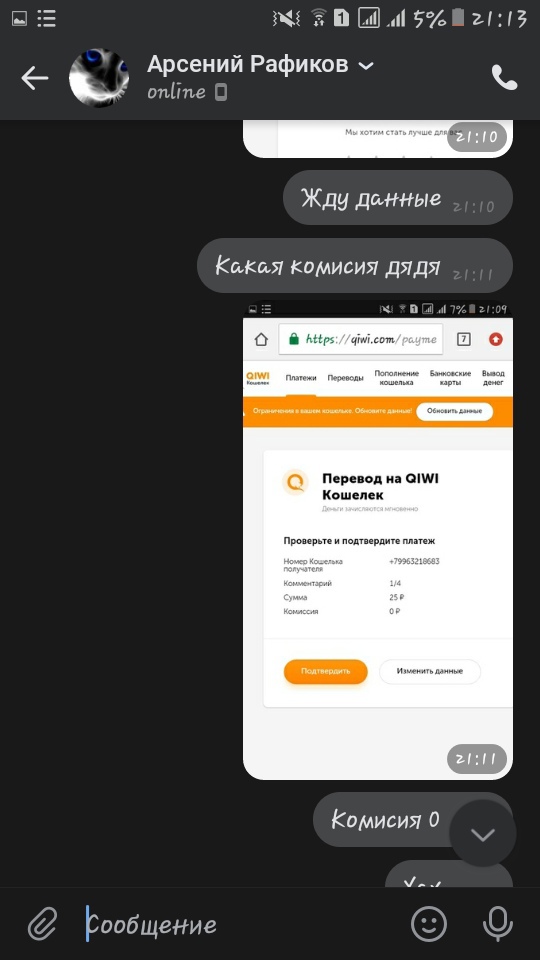Tap the tabs counter icon showing 7
The width and height of the screenshot is (540, 960).
click(463, 339)
